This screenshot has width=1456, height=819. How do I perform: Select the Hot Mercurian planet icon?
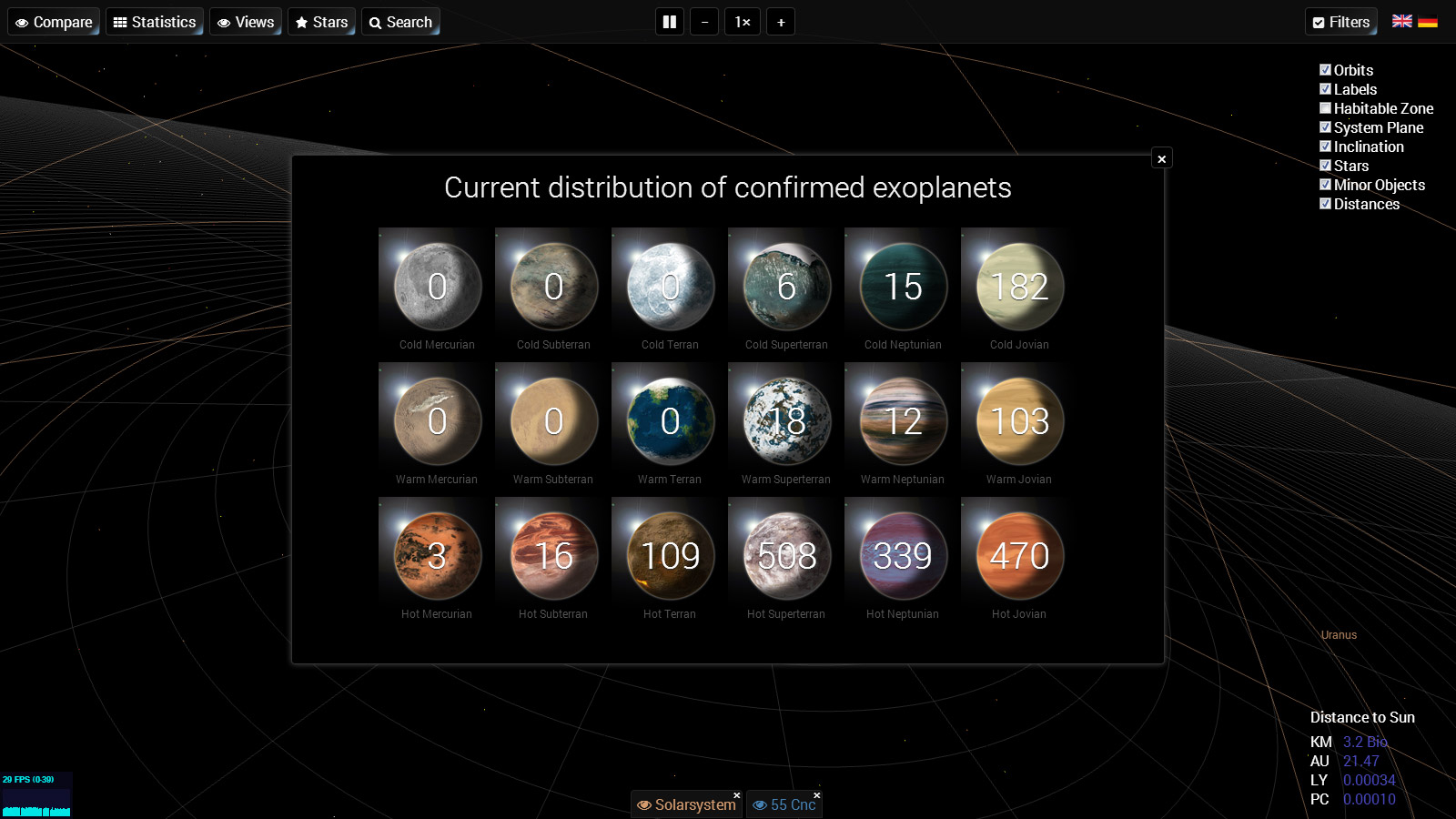click(437, 555)
